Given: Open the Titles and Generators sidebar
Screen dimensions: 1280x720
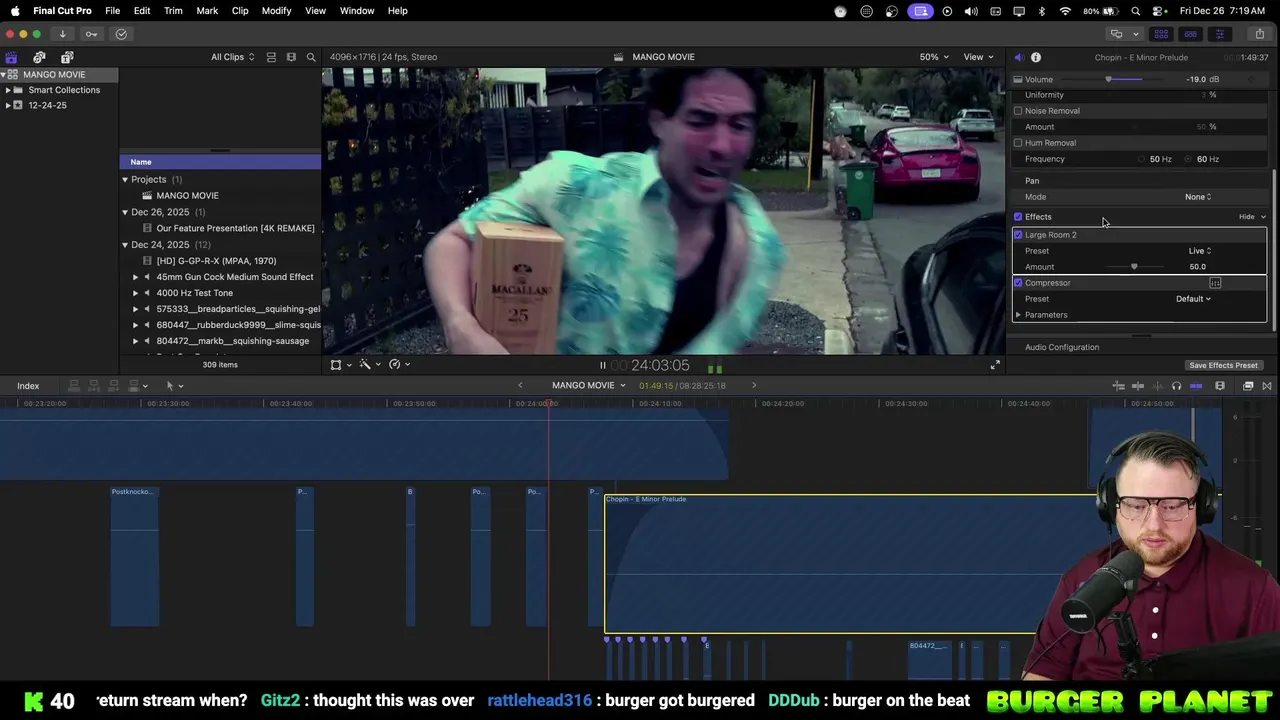Looking at the screenshot, I should [x=67, y=57].
